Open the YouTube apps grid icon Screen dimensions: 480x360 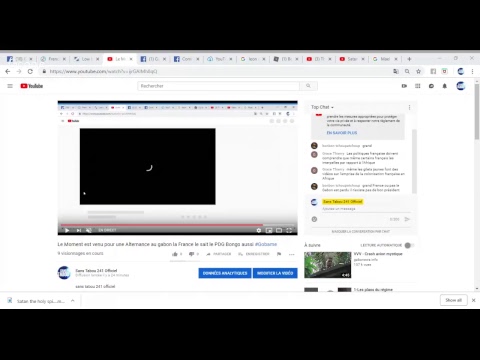click(418, 86)
